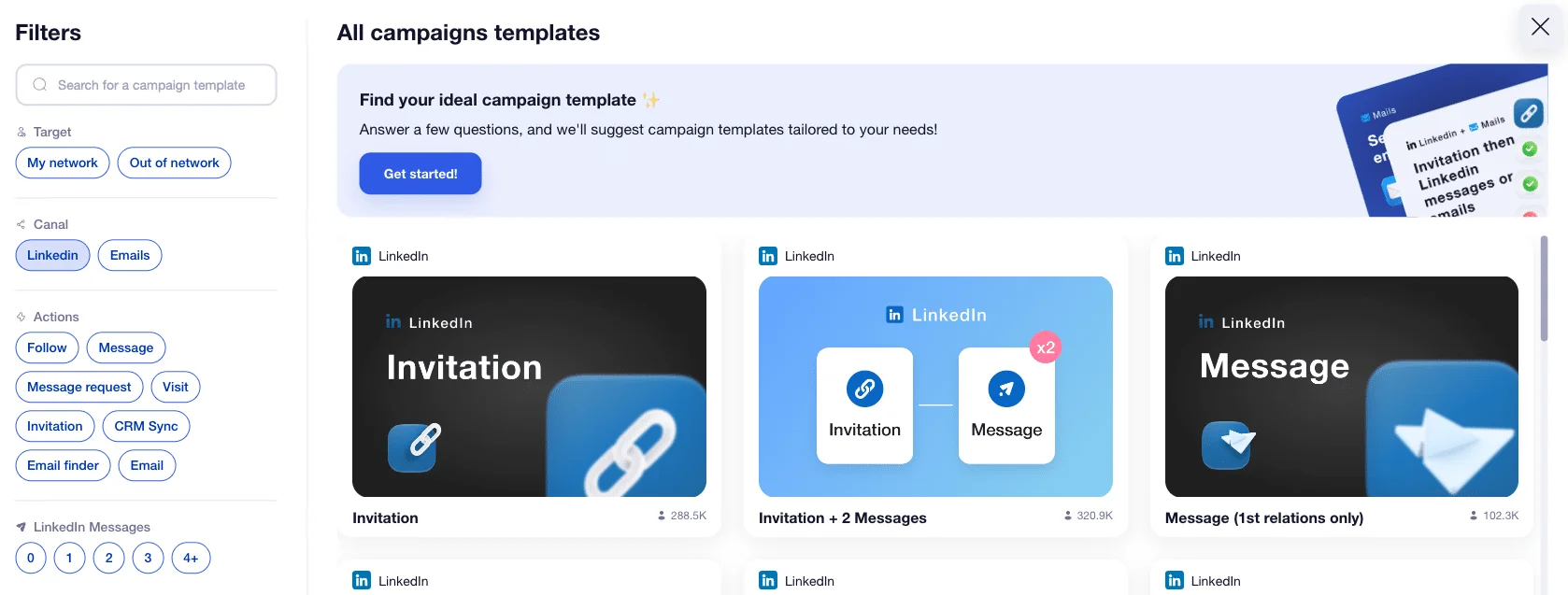Viewport: 1568px width, 595px height.
Task: Click the Canal section share icon
Action: pos(21,224)
